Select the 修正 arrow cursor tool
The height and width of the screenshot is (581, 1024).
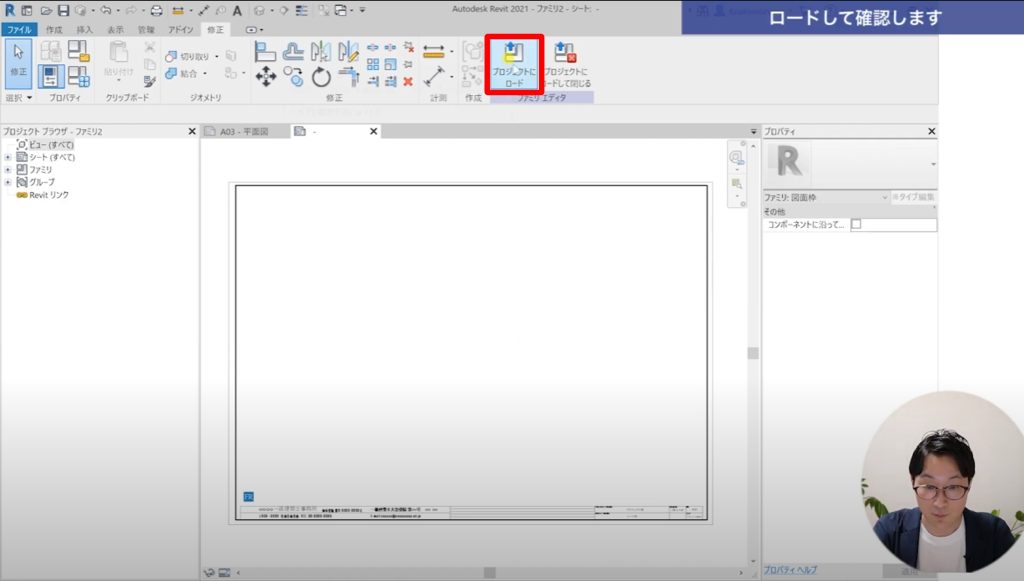pos(19,61)
